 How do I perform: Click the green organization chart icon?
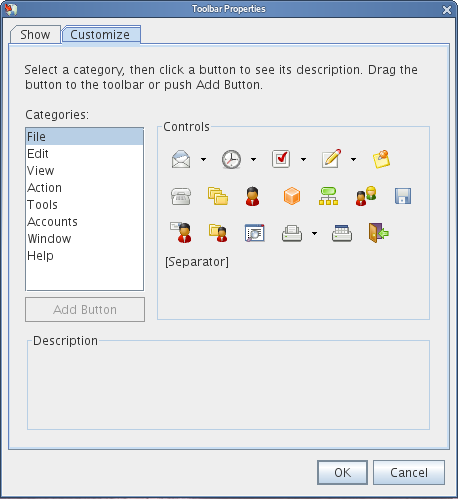tap(328, 196)
